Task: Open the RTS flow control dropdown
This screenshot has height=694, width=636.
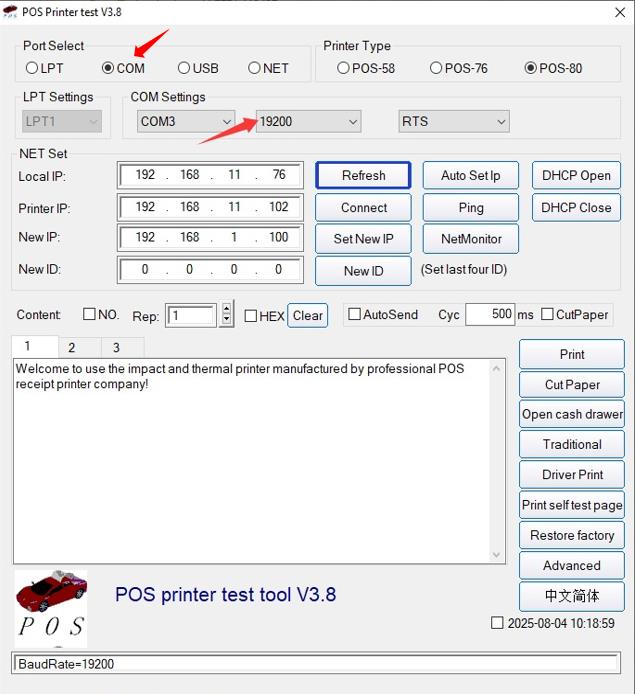Action: [x=454, y=121]
